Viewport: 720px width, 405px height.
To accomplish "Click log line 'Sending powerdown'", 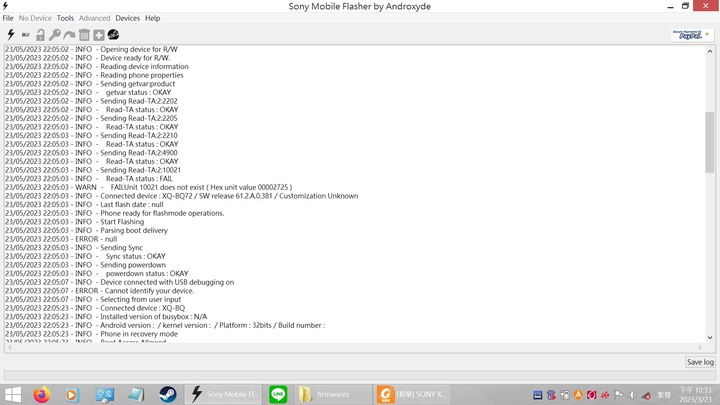I will coord(85,265).
